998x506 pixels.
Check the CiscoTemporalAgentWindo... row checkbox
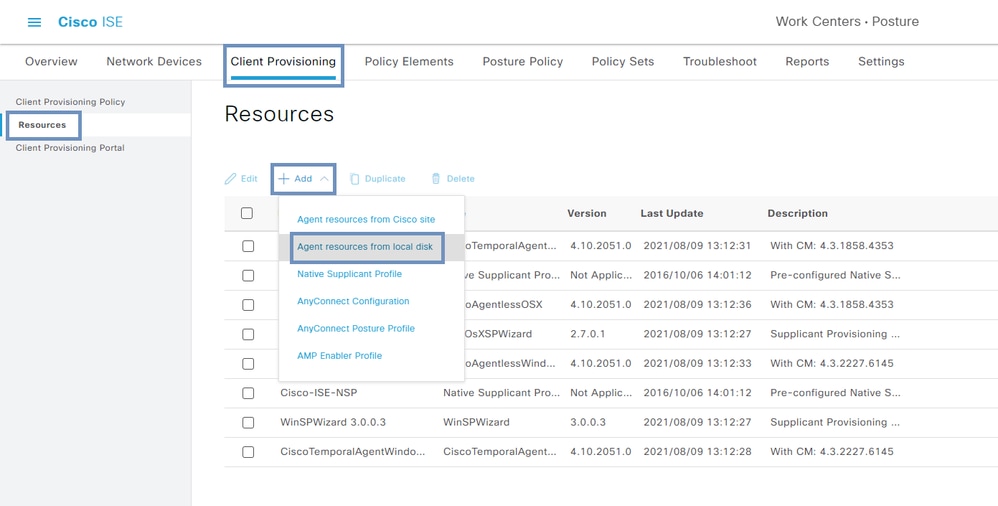click(248, 452)
